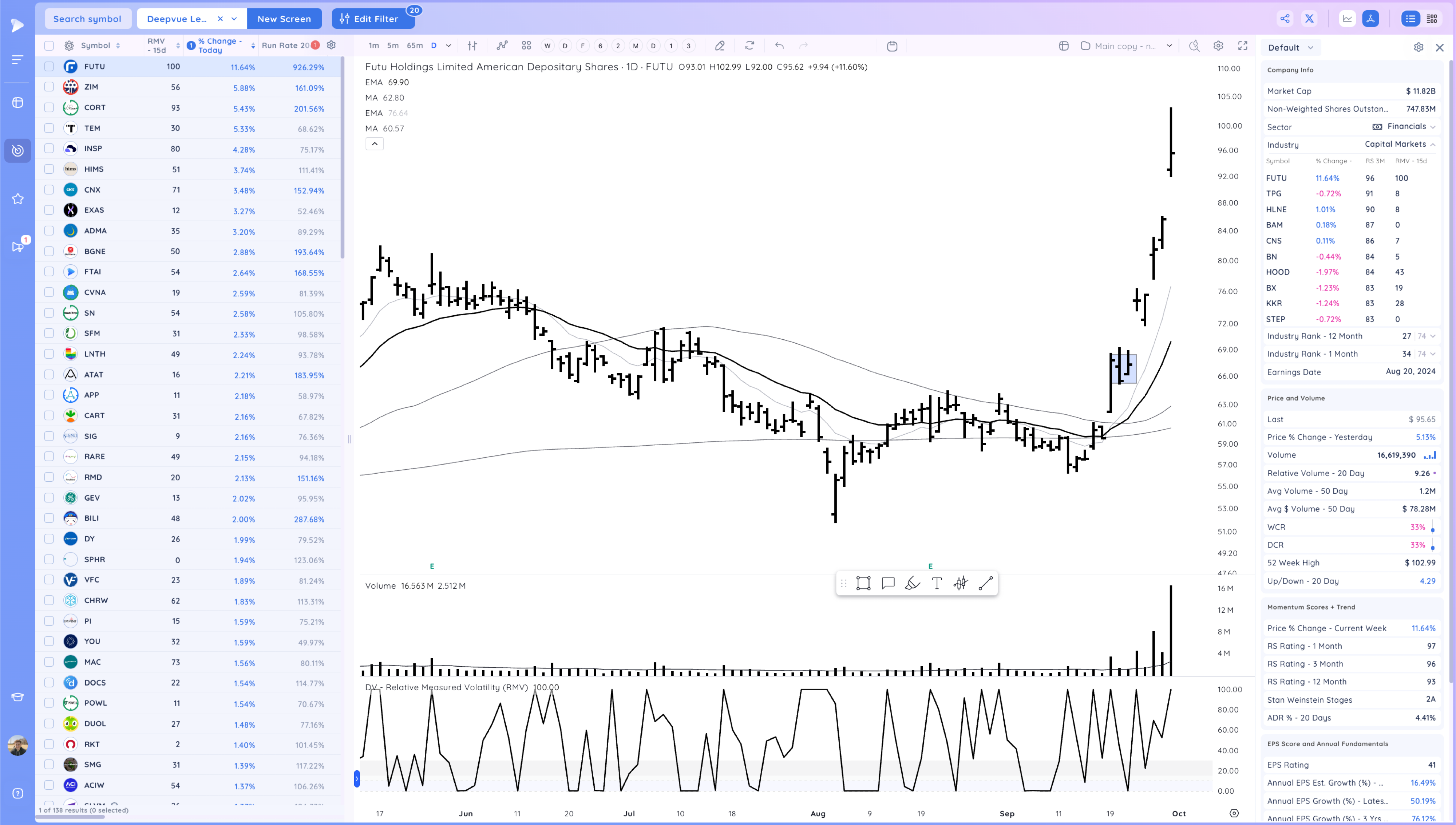
Task: Undo last chart action
Action: [779, 46]
